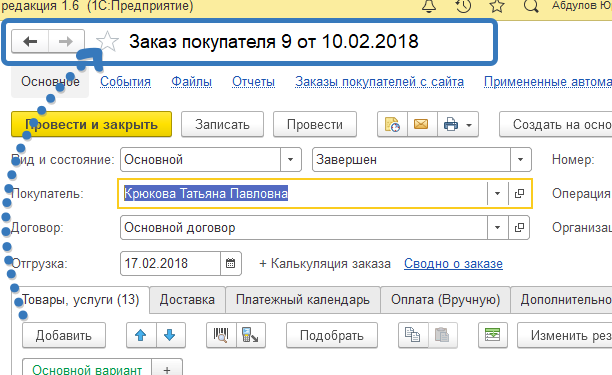Click the Провести button

[315, 124]
